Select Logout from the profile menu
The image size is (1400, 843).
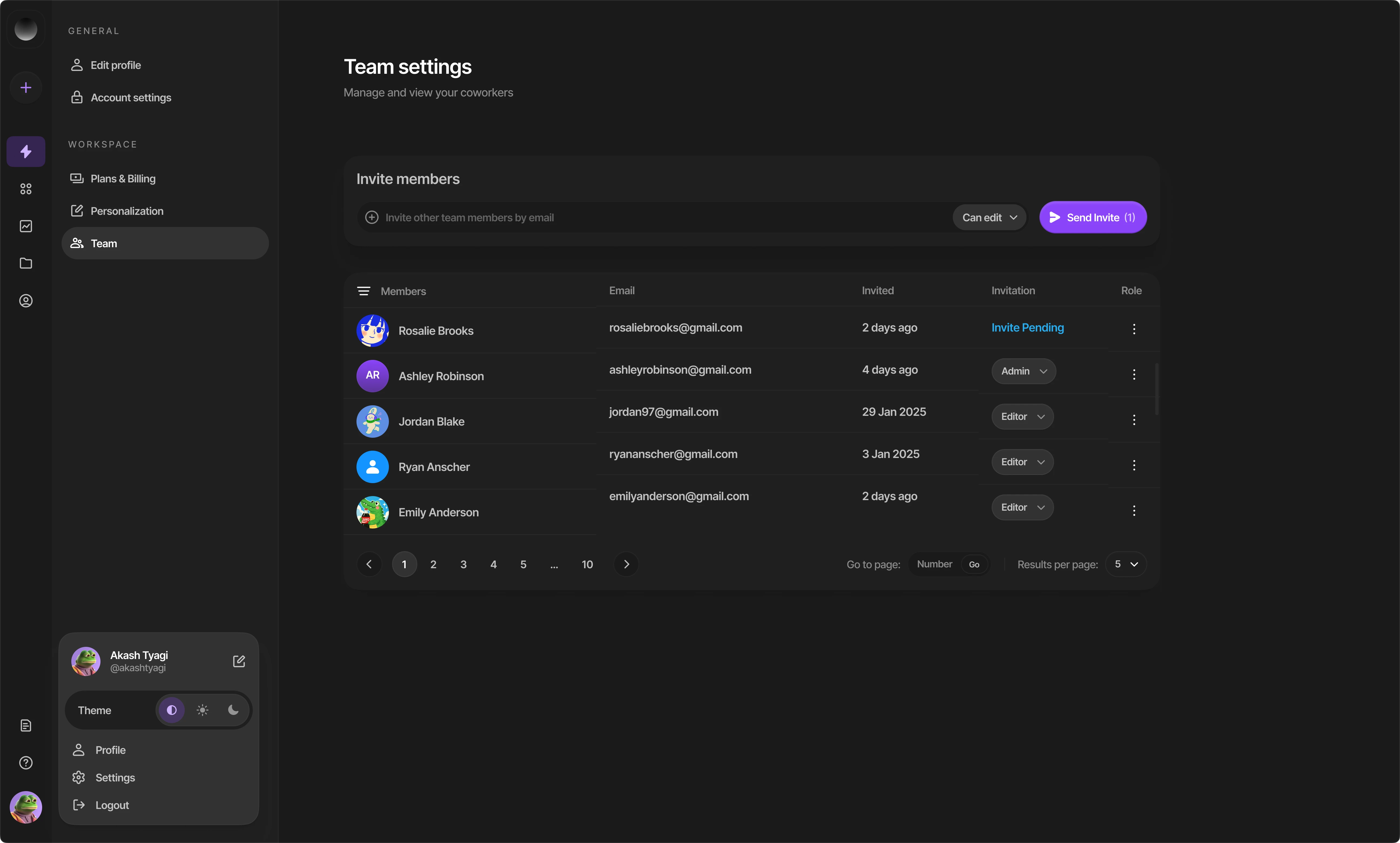(112, 805)
